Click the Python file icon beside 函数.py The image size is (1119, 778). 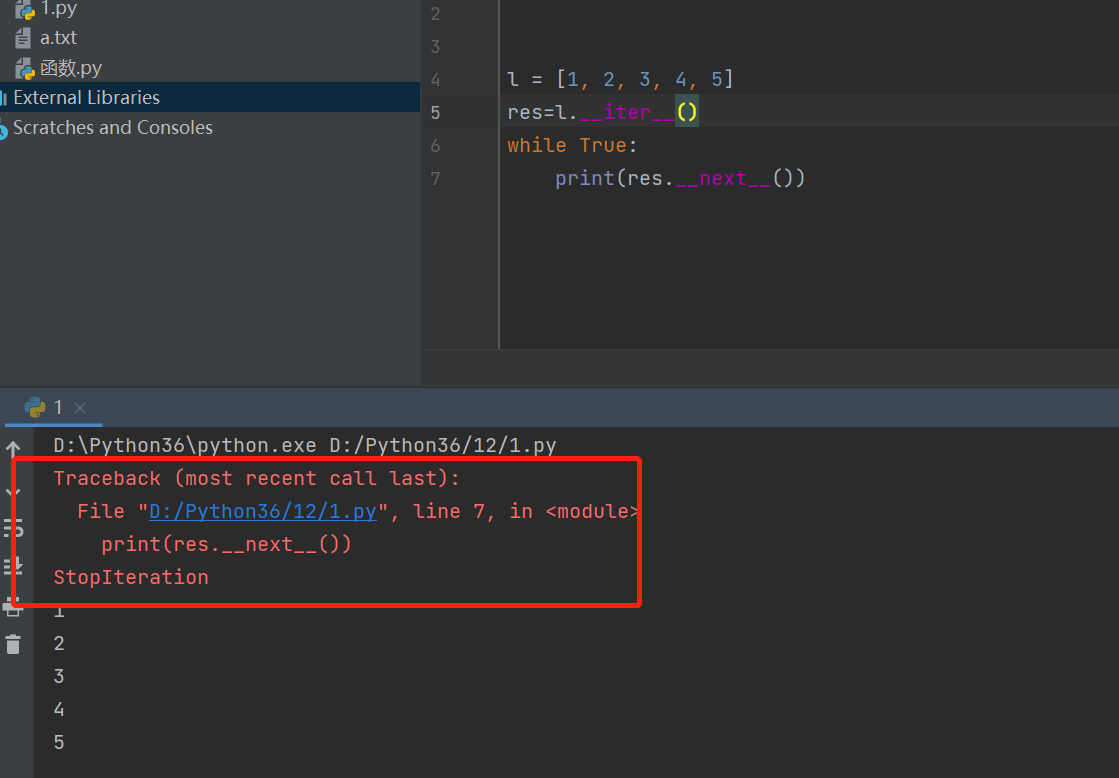pos(25,69)
